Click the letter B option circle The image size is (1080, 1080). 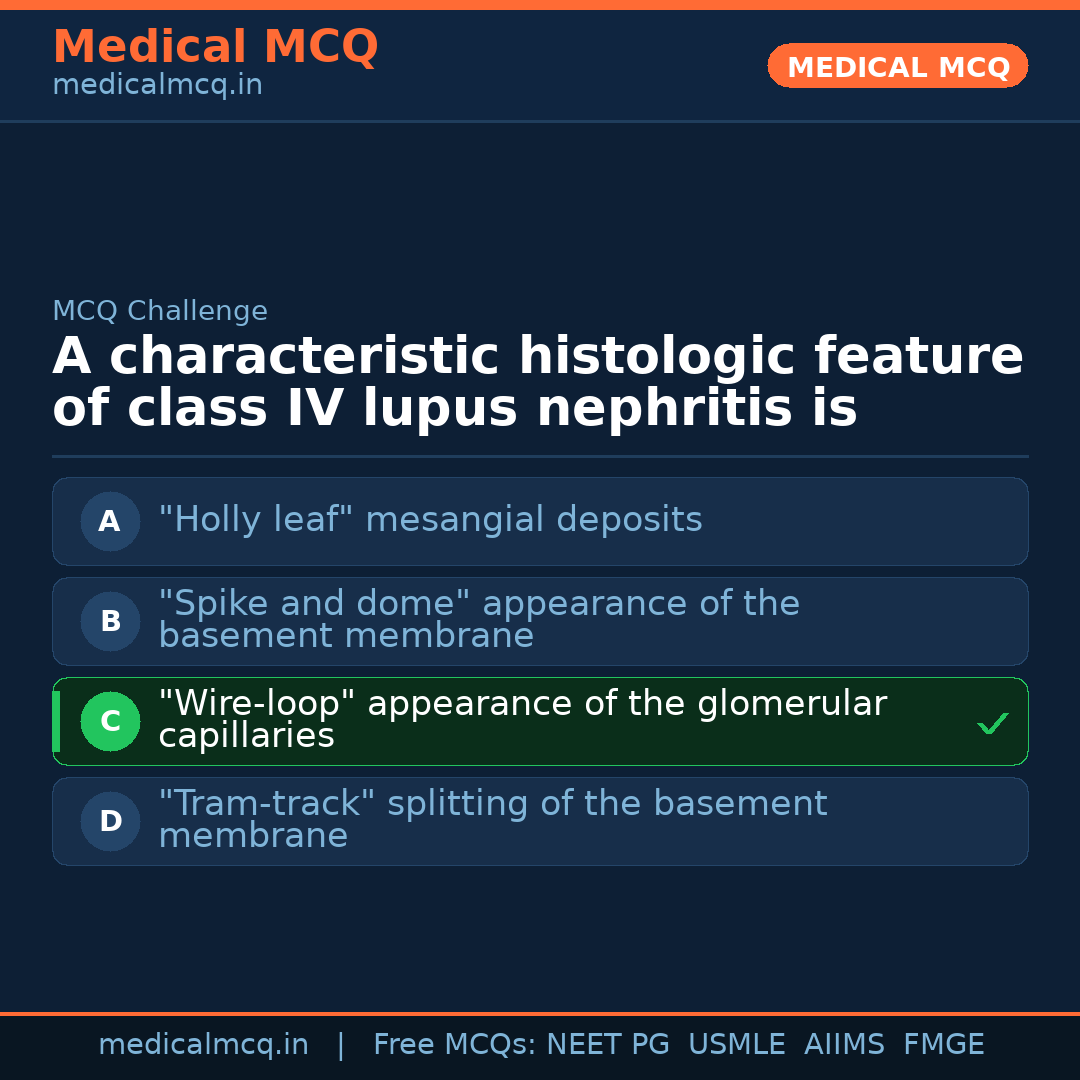point(110,621)
